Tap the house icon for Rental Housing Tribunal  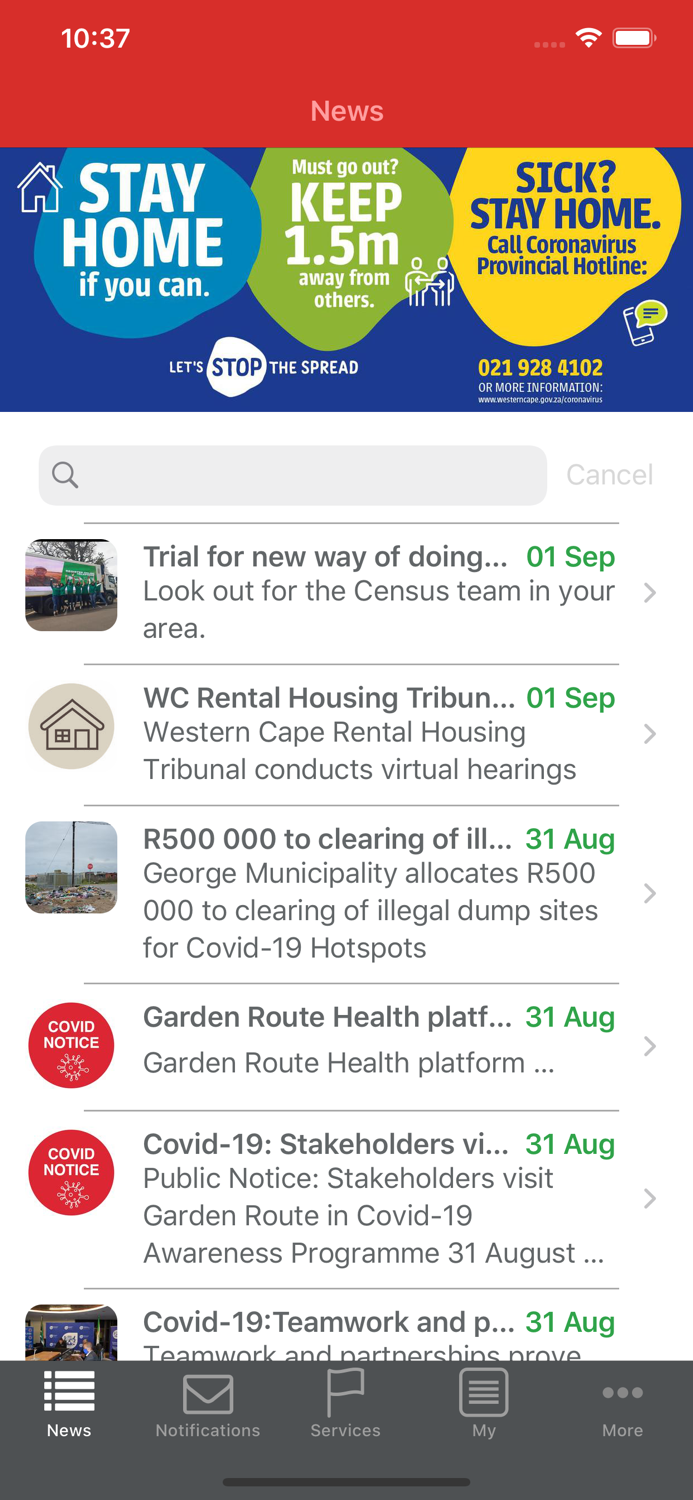tap(71, 726)
